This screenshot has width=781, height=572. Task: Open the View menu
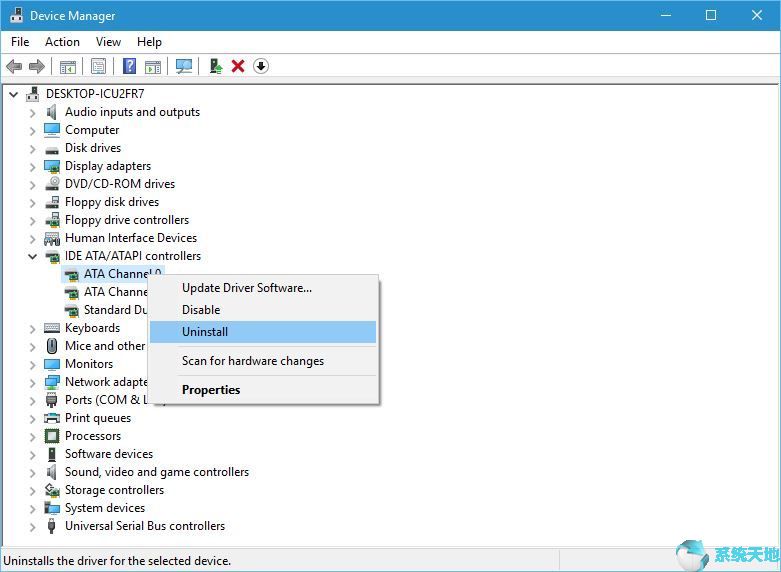[108, 42]
